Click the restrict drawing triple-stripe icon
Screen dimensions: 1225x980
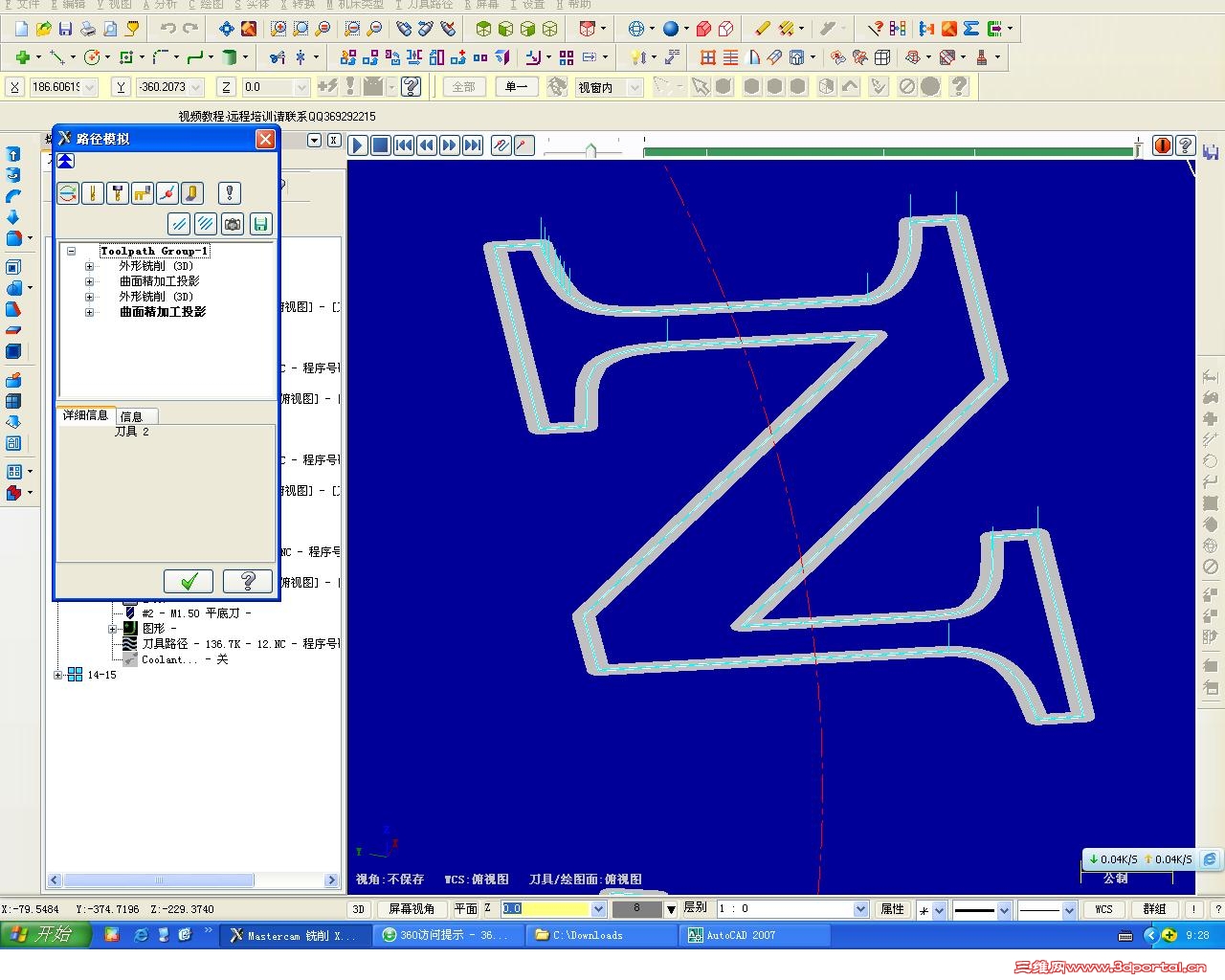pos(205,224)
